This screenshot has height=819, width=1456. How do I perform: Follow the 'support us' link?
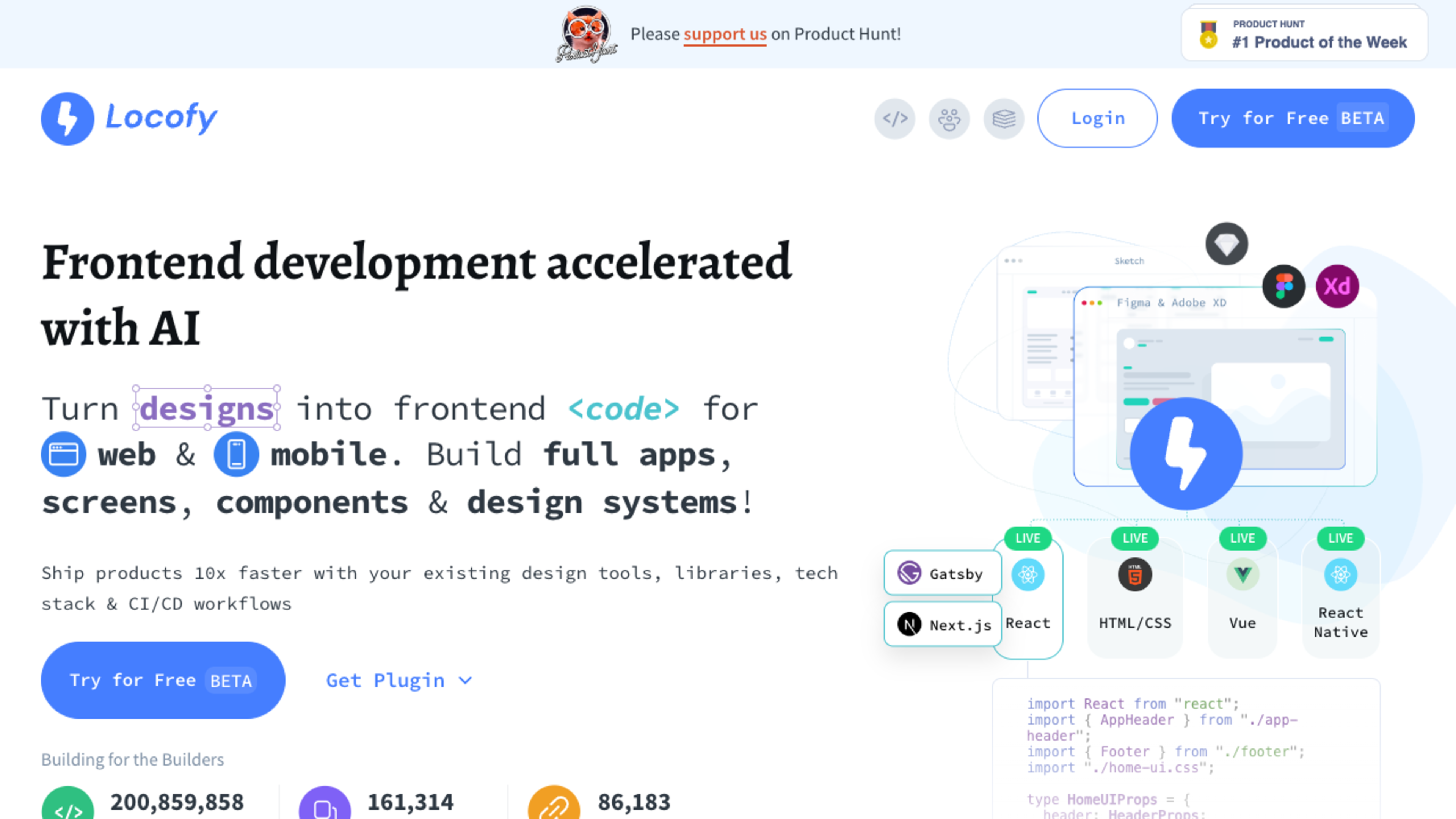click(x=725, y=34)
